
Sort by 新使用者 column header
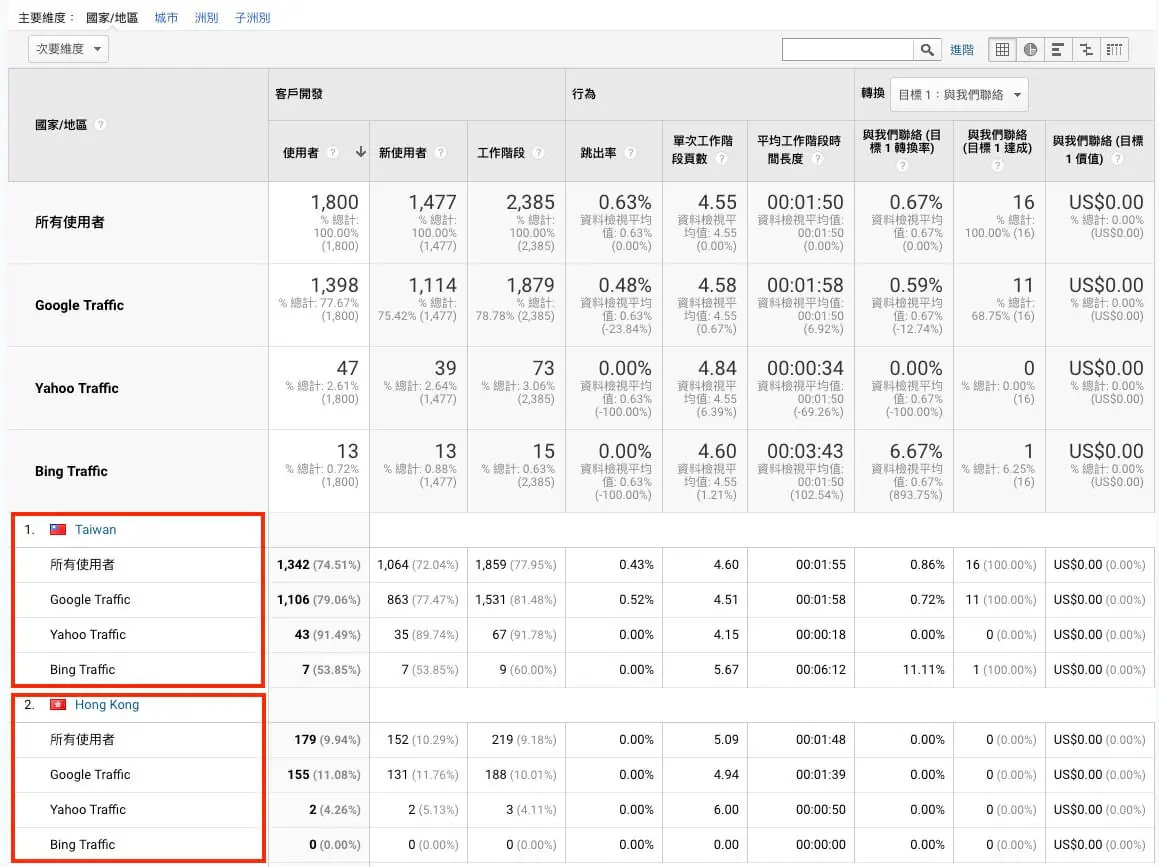(402, 152)
